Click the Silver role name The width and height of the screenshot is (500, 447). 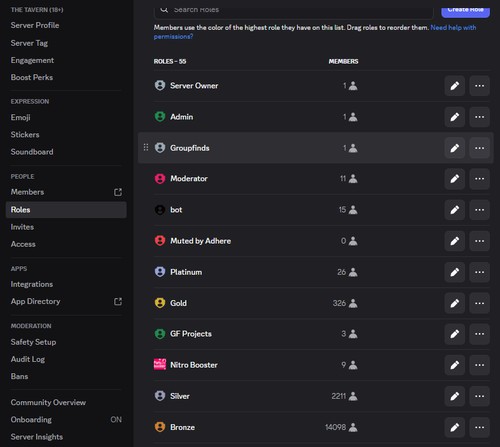pos(180,396)
